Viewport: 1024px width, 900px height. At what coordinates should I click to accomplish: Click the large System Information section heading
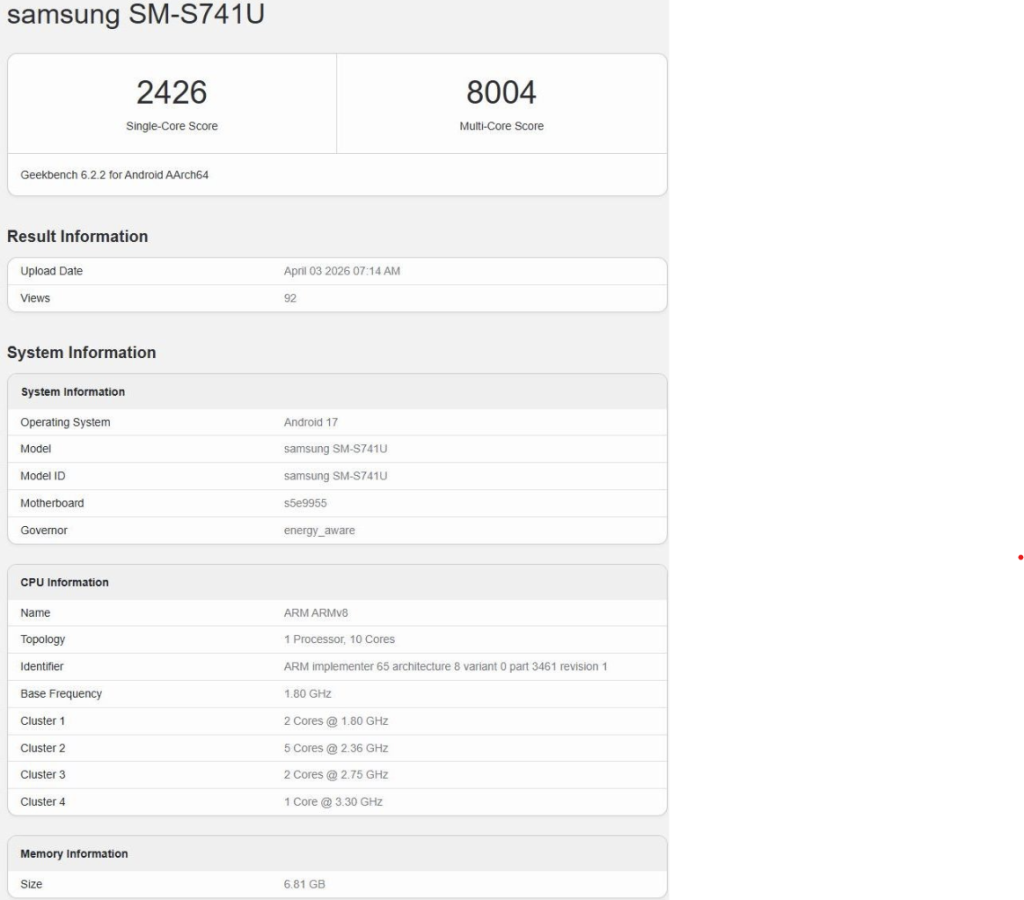82,353
